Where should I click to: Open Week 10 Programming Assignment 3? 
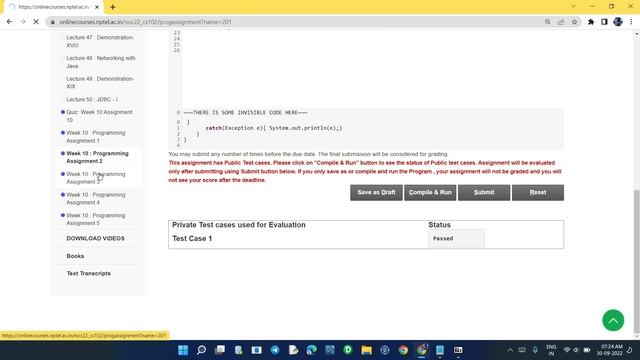pos(96,178)
